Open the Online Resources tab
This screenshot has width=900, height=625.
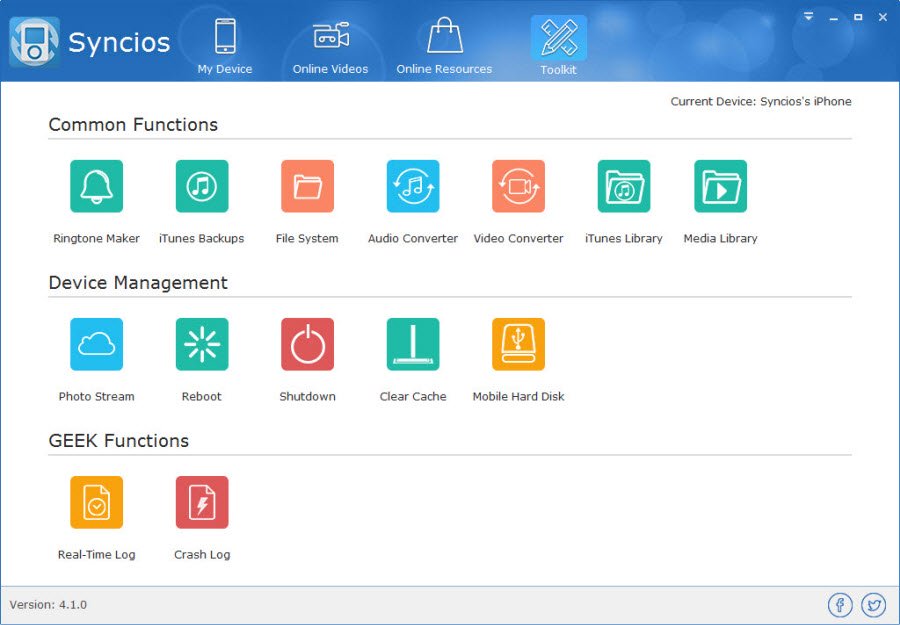[444, 46]
